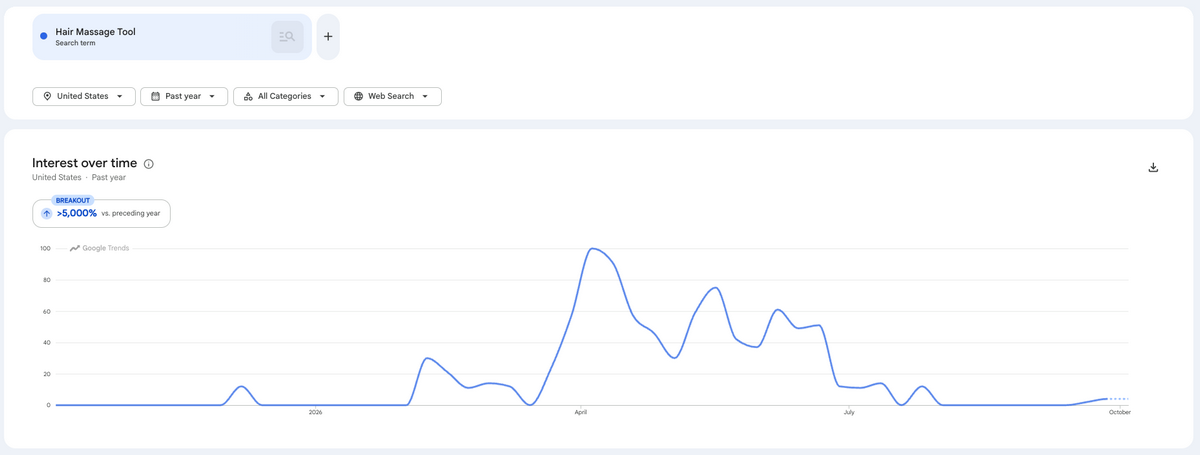Screen dimensions: 1200x455
Task: Click the globe icon in Web Search
Action: tap(358, 96)
